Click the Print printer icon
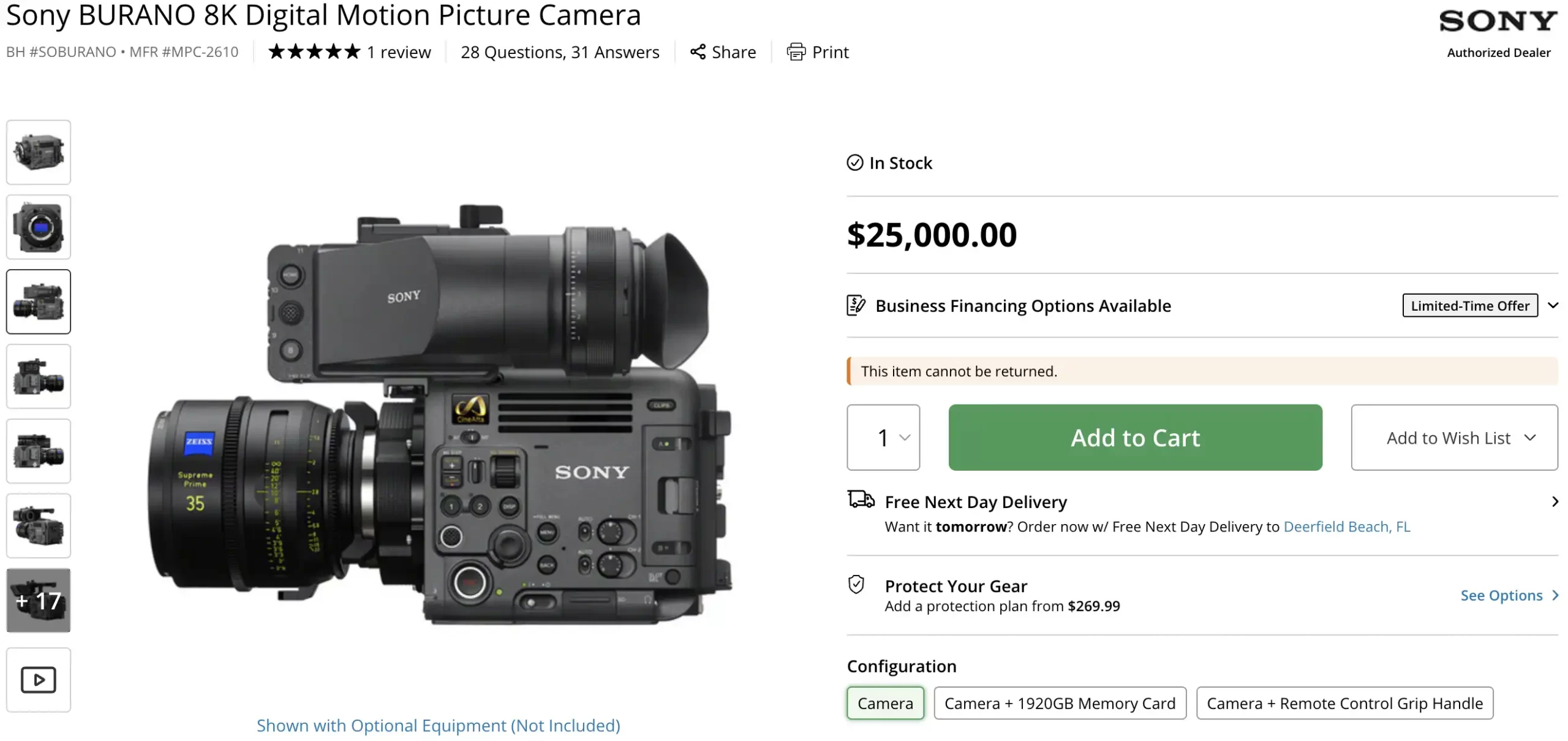The image size is (1568, 741). [x=796, y=52]
